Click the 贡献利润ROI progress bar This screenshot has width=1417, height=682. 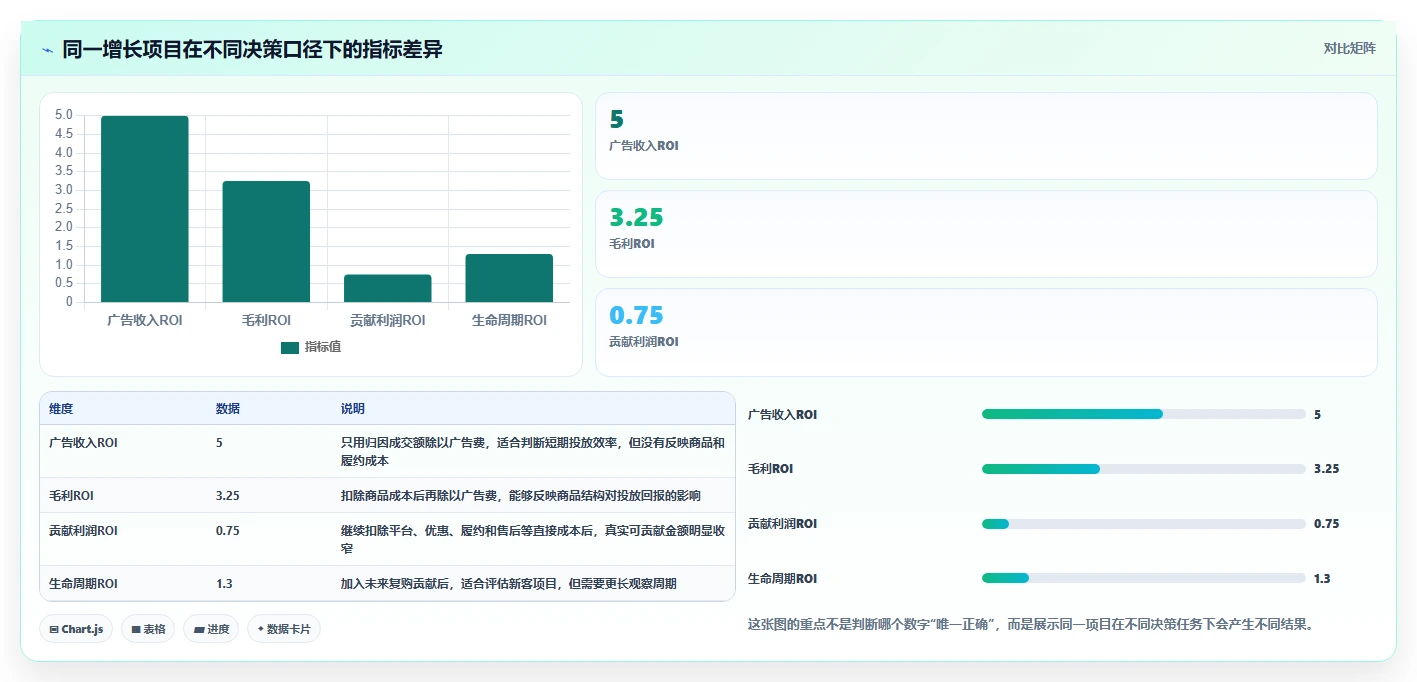(x=1144, y=524)
